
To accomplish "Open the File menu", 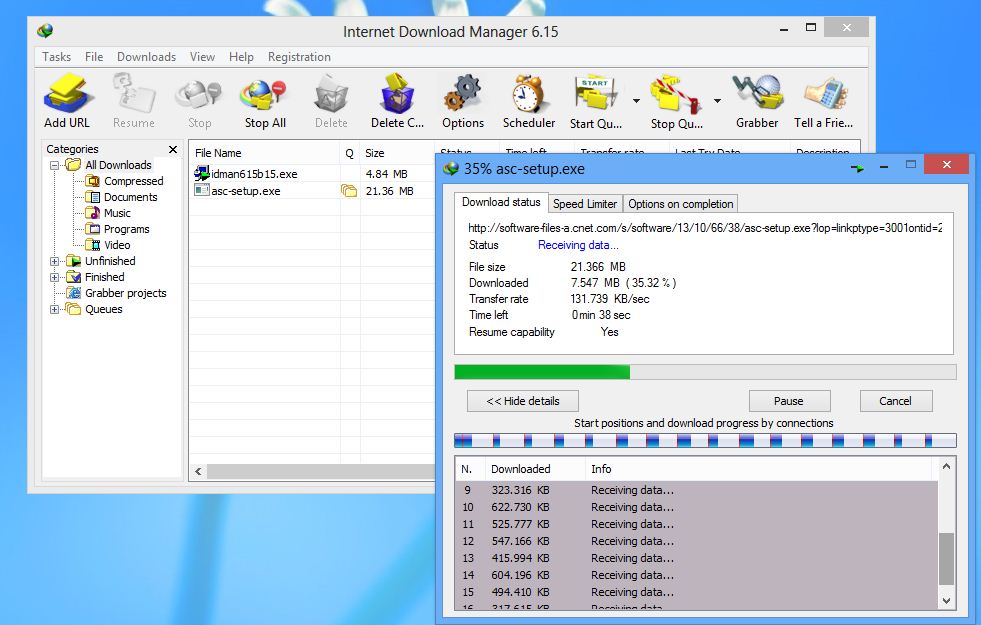I will point(94,56).
